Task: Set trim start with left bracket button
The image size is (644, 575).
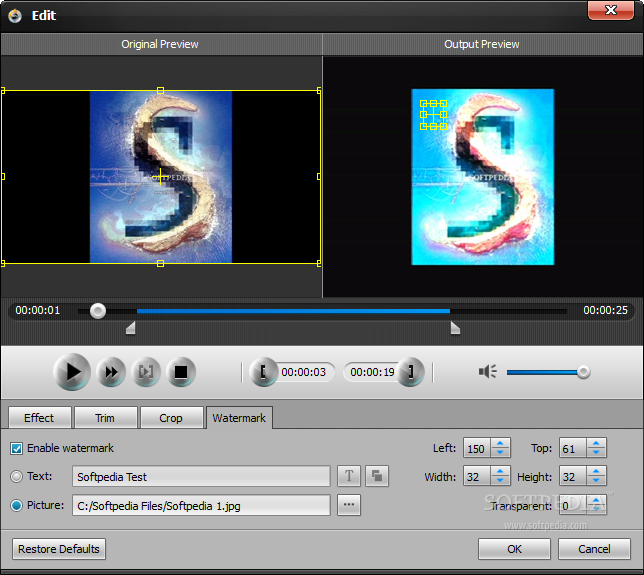Action: (263, 372)
